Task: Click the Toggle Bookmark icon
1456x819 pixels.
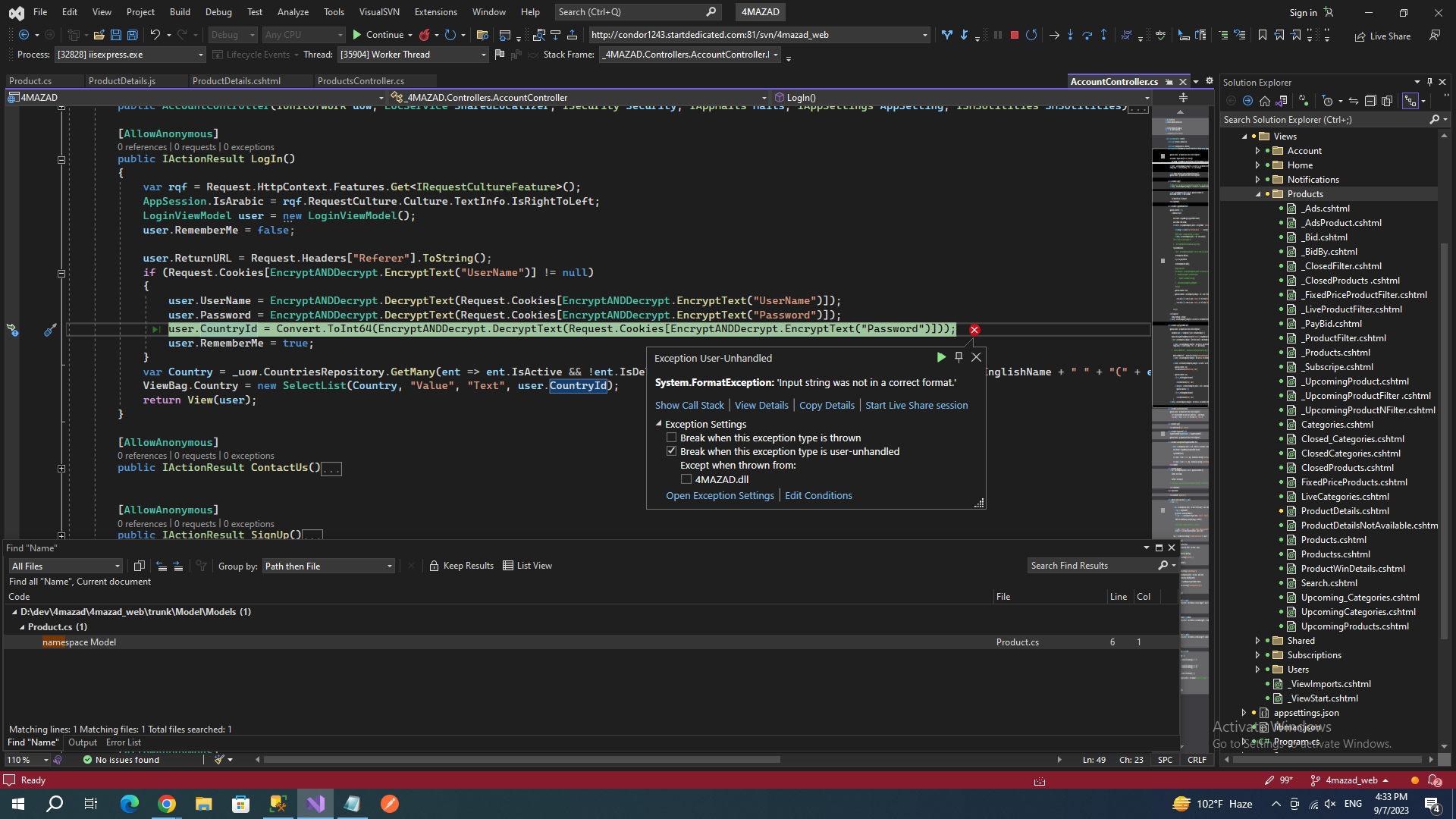Action: [x=1262, y=35]
